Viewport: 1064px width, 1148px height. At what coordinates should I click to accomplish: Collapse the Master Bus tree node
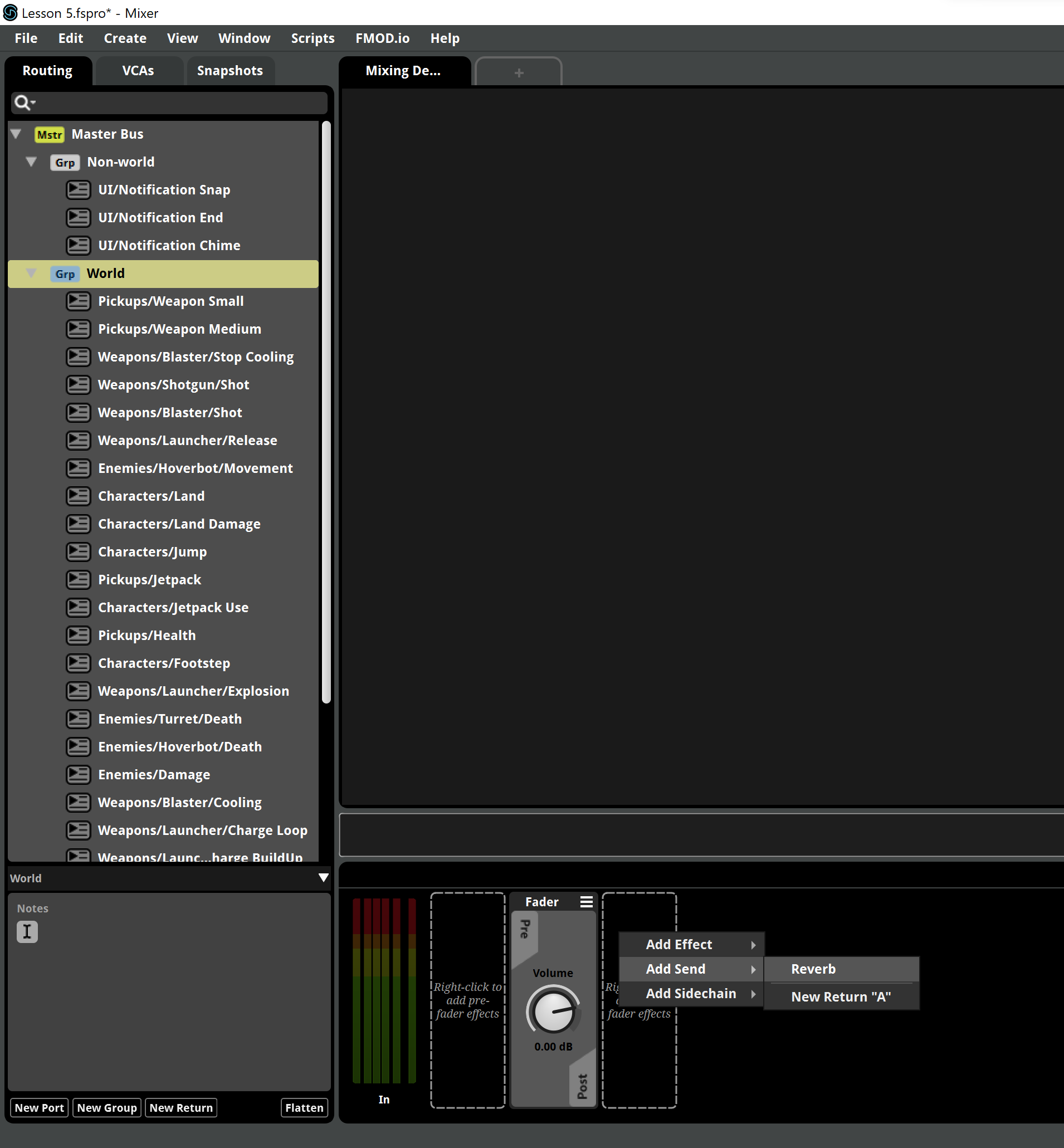click(16, 134)
